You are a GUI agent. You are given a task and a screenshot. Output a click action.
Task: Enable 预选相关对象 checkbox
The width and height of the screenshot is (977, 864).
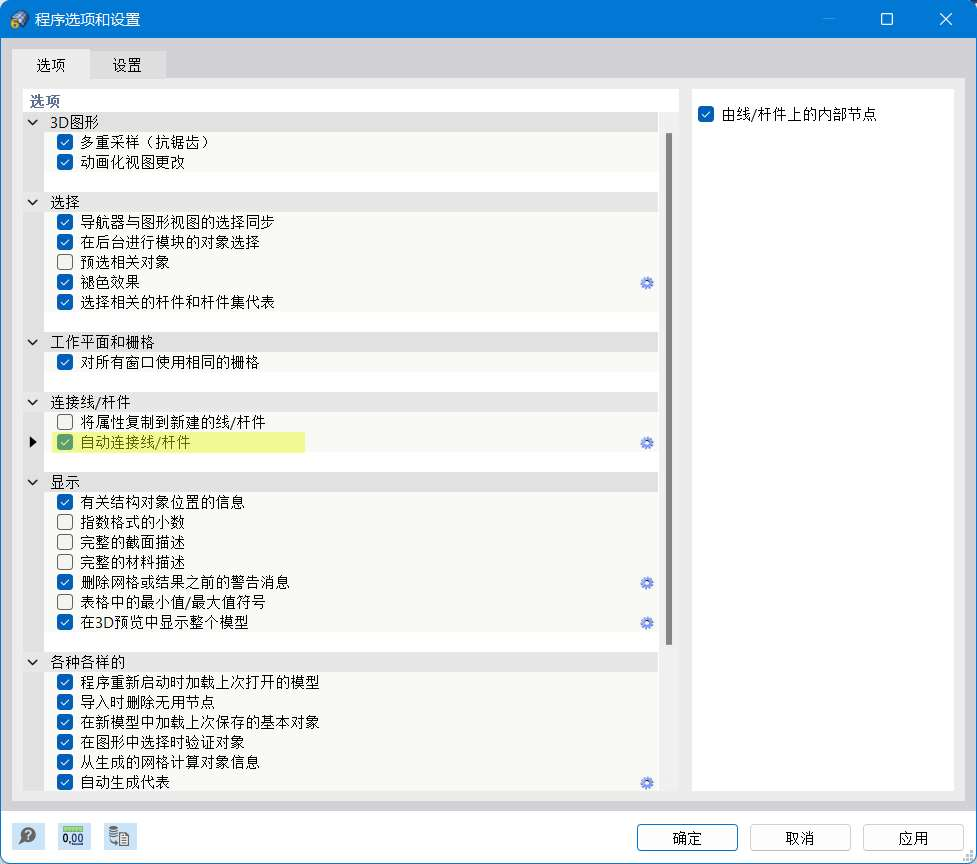pos(64,262)
